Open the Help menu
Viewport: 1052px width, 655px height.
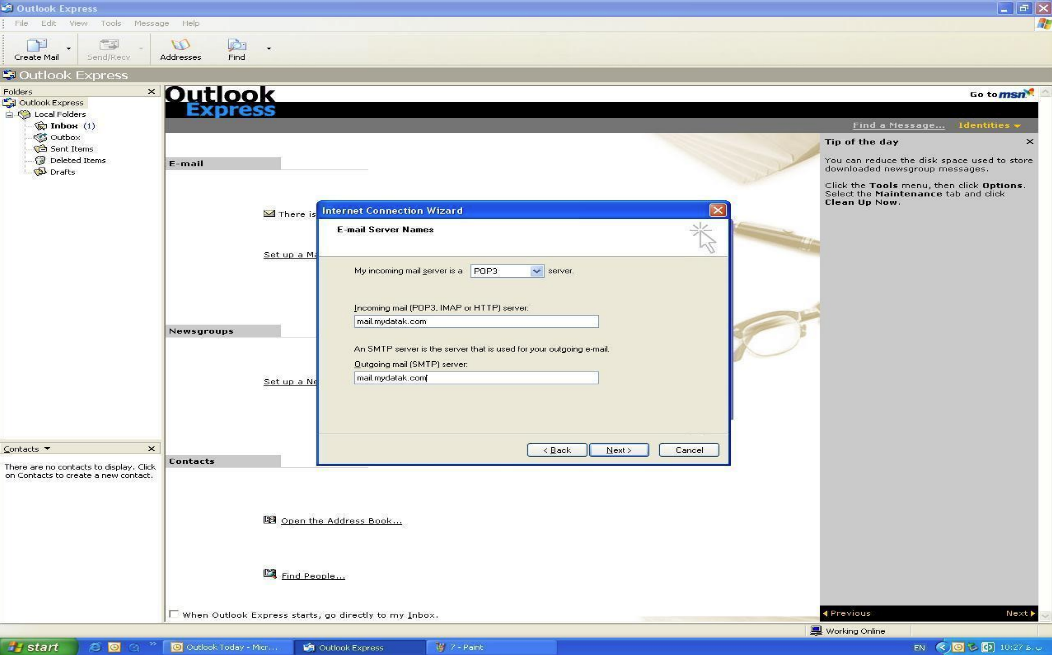click(191, 23)
